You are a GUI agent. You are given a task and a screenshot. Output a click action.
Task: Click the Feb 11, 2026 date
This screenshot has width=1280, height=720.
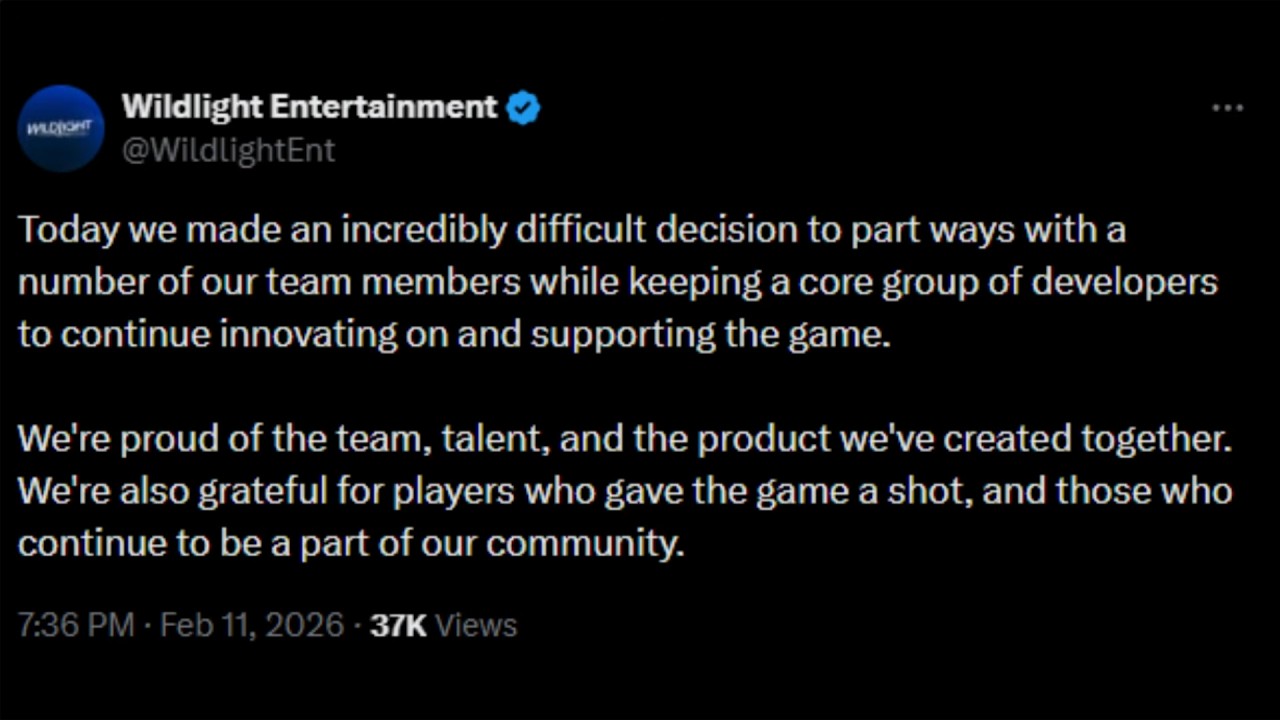(252, 625)
